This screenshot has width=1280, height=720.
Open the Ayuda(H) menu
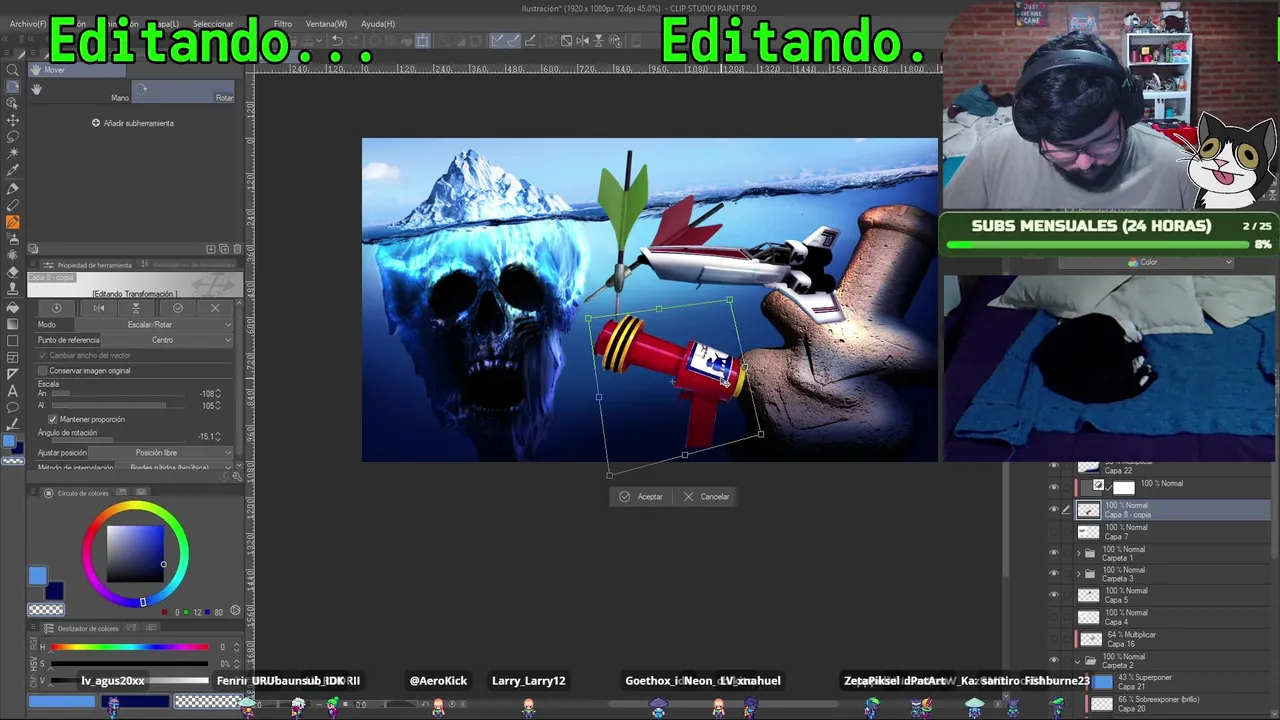(x=378, y=24)
